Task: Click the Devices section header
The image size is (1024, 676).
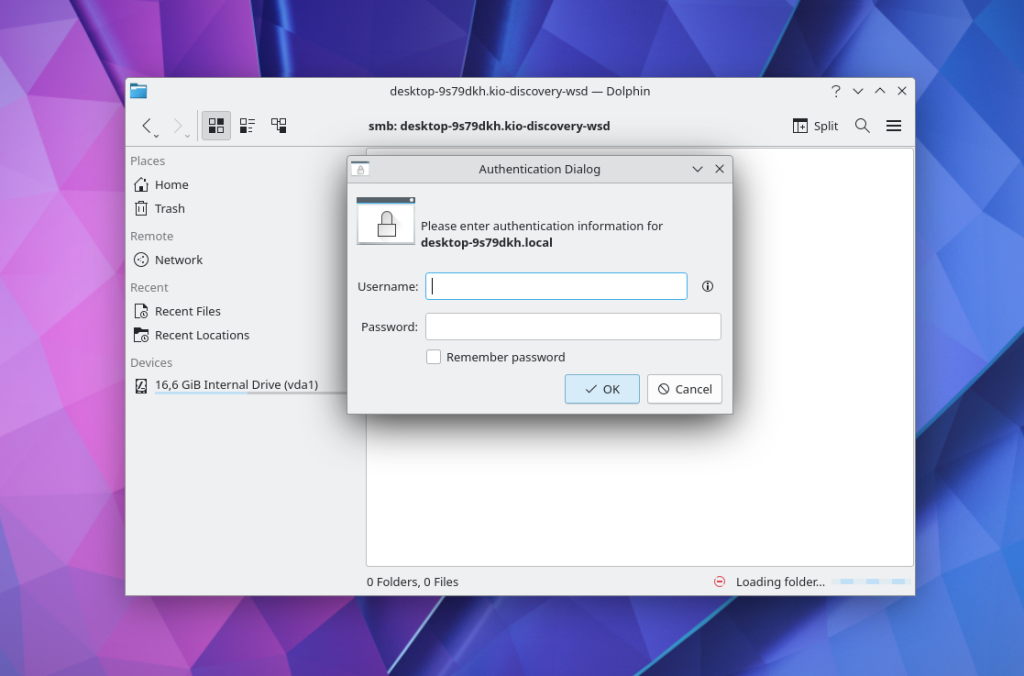Action: pyautogui.click(x=151, y=362)
